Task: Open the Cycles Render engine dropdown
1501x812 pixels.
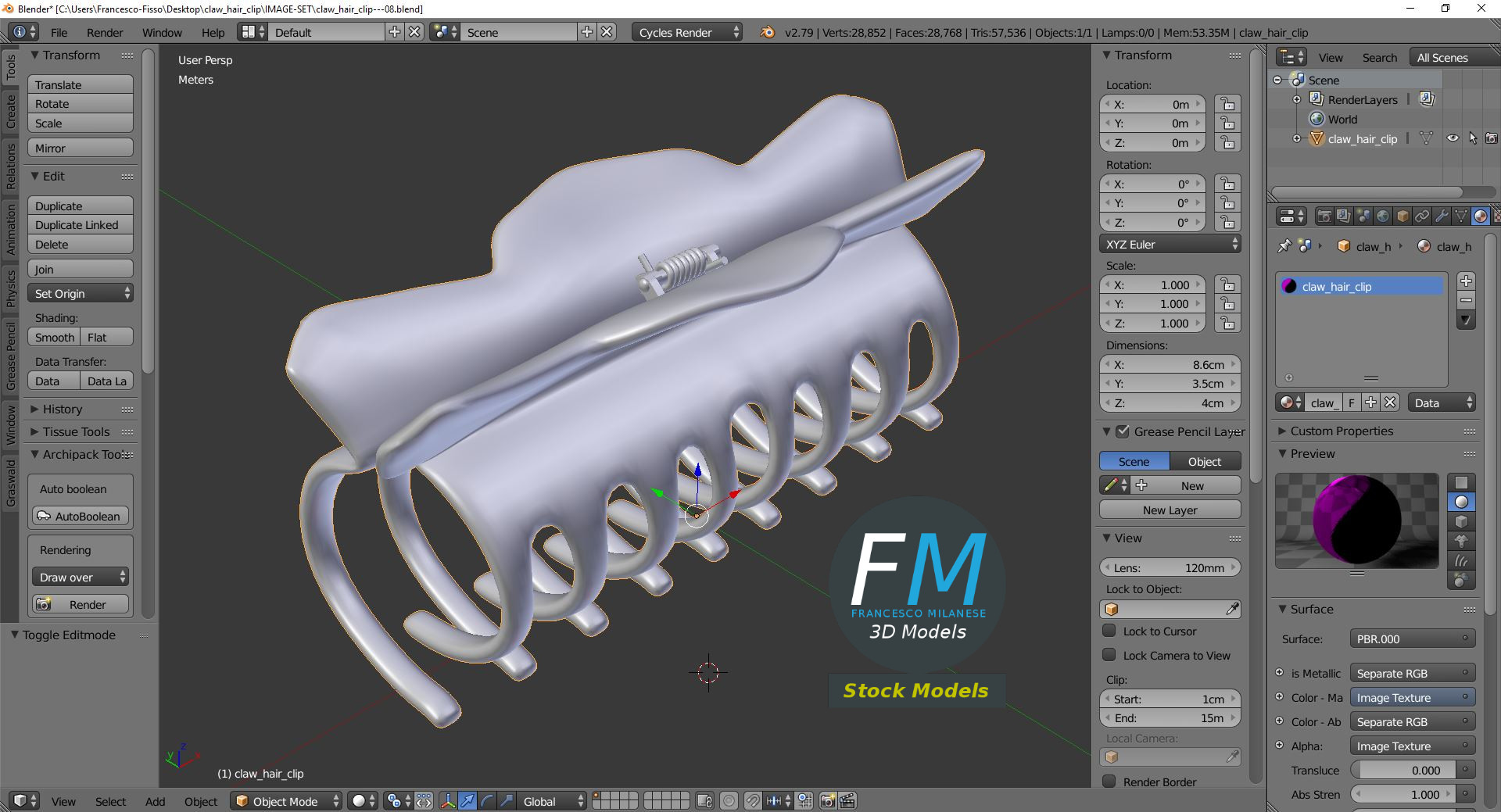Action: click(x=686, y=32)
